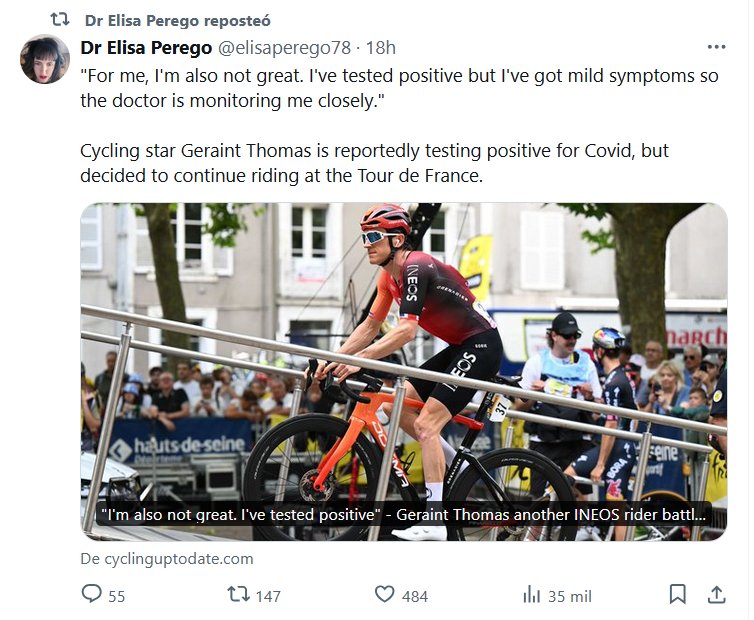
Task: Like the tweet with heart icon
Action: tap(385, 594)
